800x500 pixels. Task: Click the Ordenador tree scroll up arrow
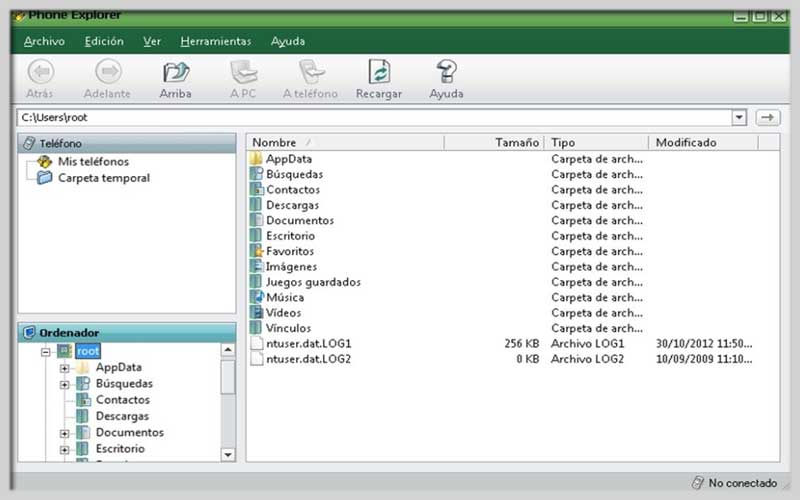coord(228,349)
